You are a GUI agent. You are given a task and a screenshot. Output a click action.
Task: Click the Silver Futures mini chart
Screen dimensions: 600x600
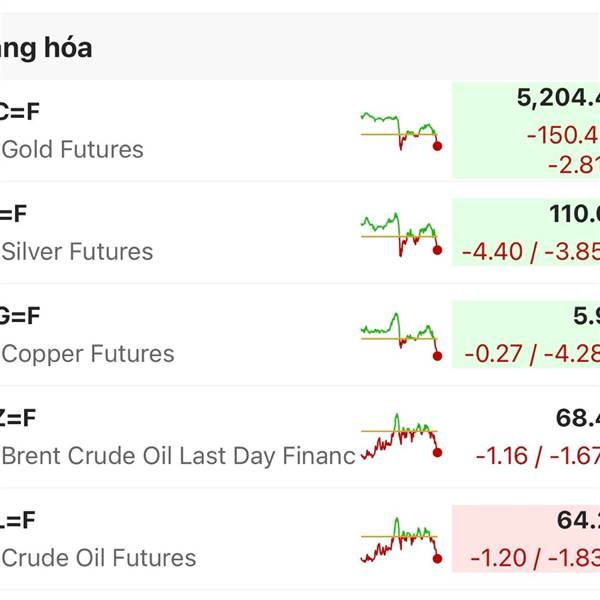coord(401,233)
